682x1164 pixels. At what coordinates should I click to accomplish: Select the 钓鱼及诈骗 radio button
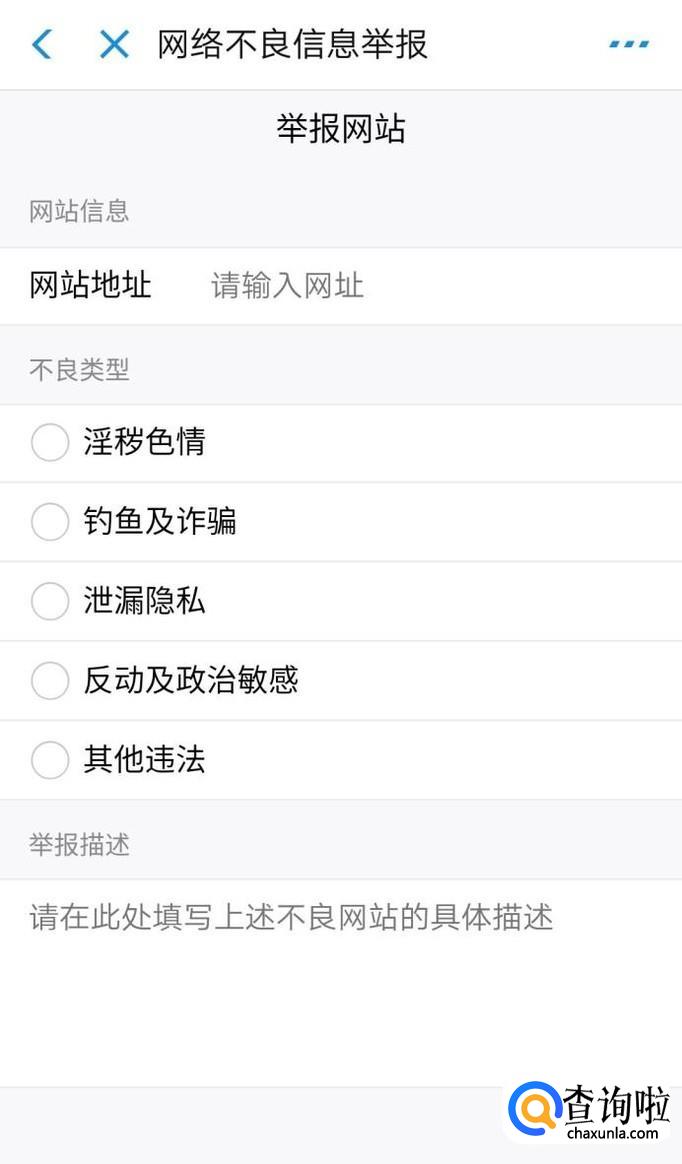(x=49, y=522)
